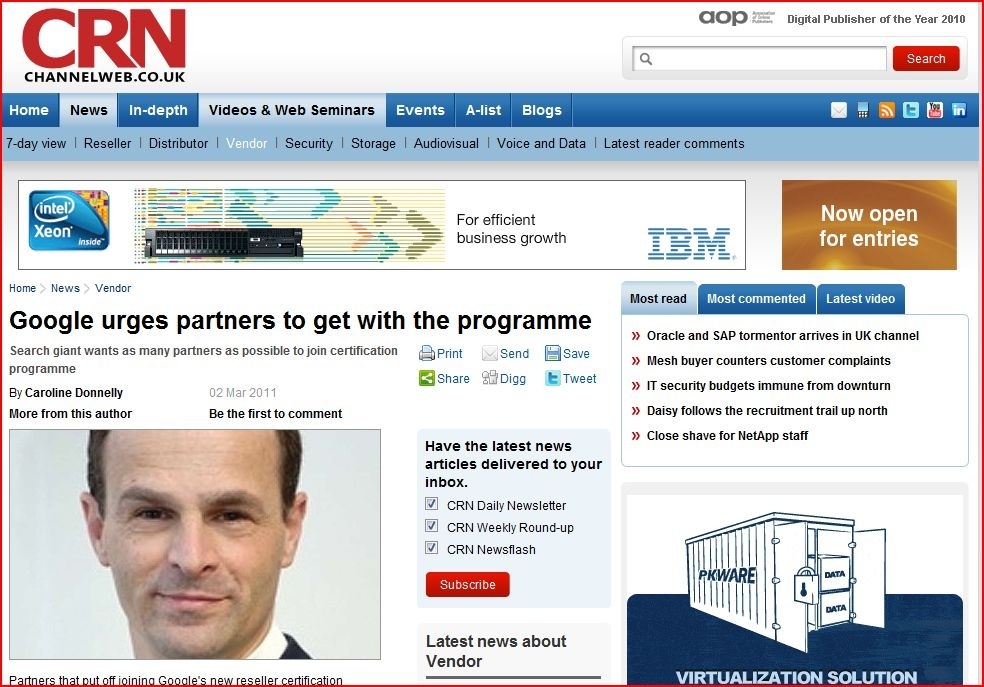Switch to the Most commented tab
Screen dimensions: 984x687
756,299
